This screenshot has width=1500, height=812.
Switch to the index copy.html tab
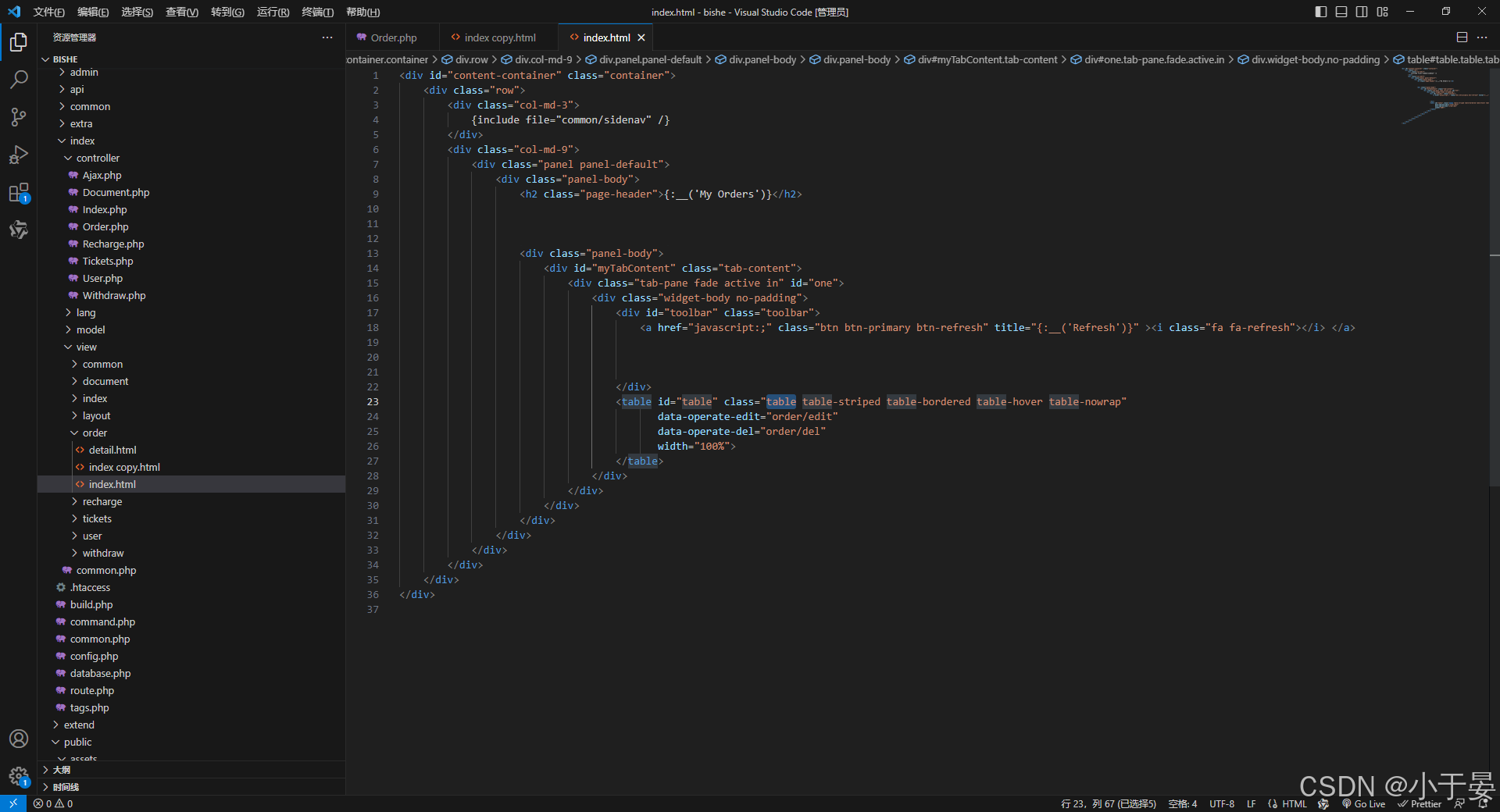498,37
